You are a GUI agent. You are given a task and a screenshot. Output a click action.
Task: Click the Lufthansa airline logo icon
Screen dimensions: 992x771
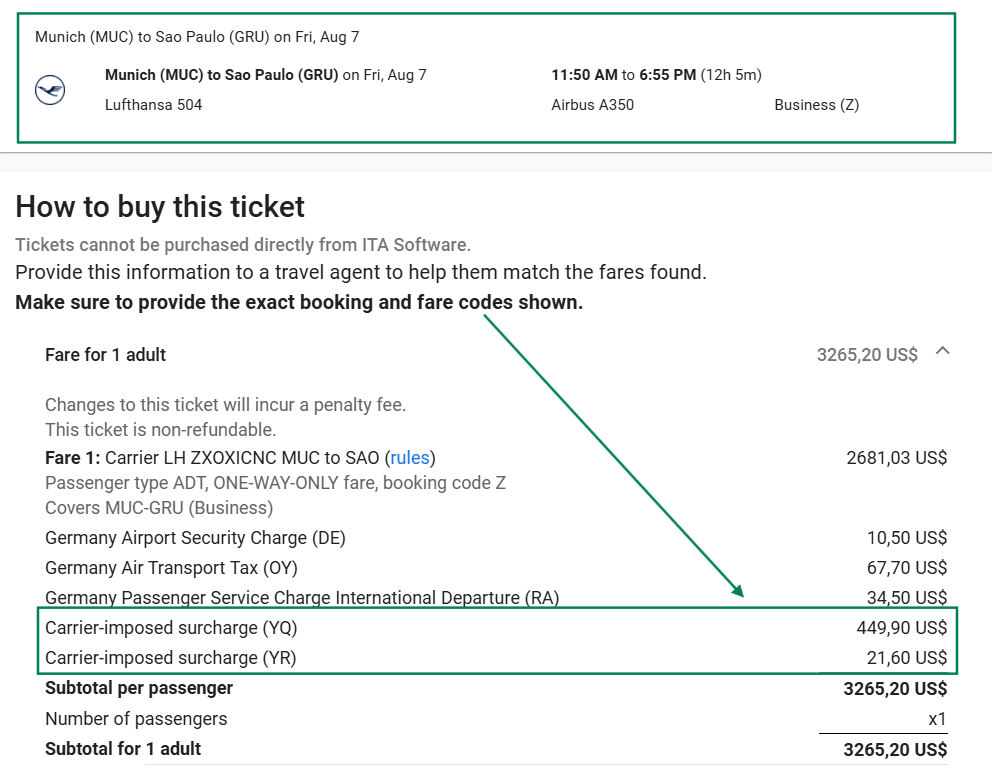click(50, 90)
